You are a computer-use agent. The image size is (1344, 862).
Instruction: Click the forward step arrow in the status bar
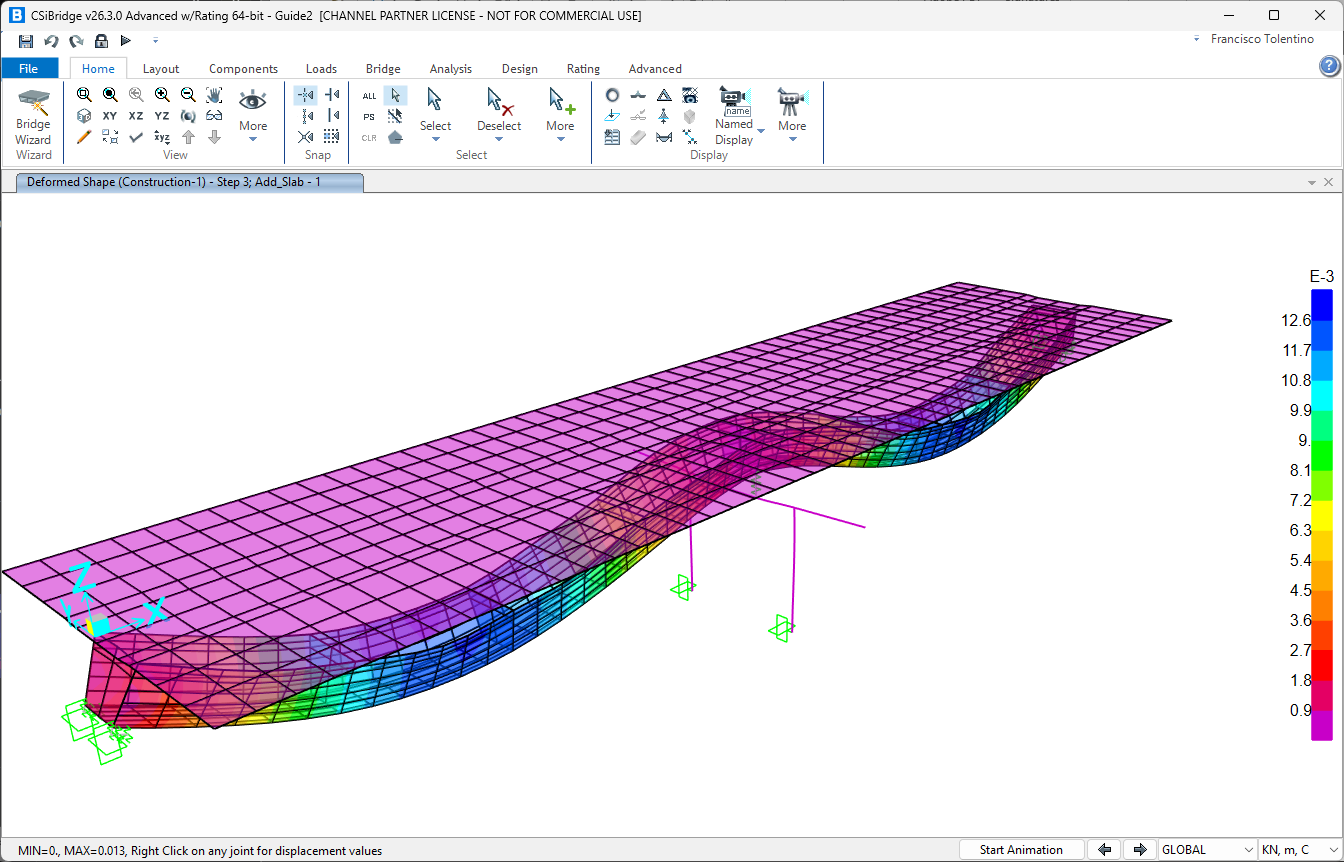pos(1140,849)
